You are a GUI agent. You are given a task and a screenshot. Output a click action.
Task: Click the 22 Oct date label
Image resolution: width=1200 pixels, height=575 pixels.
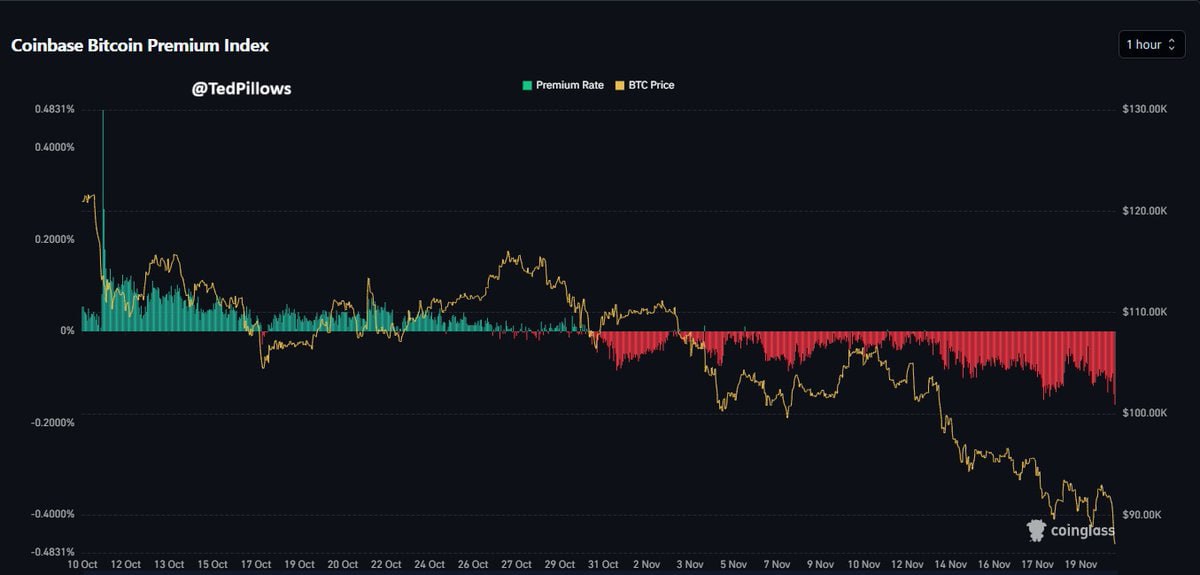point(386,564)
